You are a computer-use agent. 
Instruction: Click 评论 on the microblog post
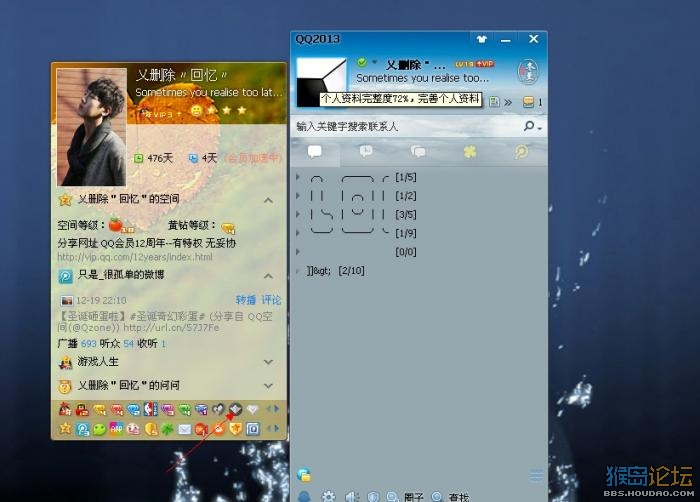(271, 300)
